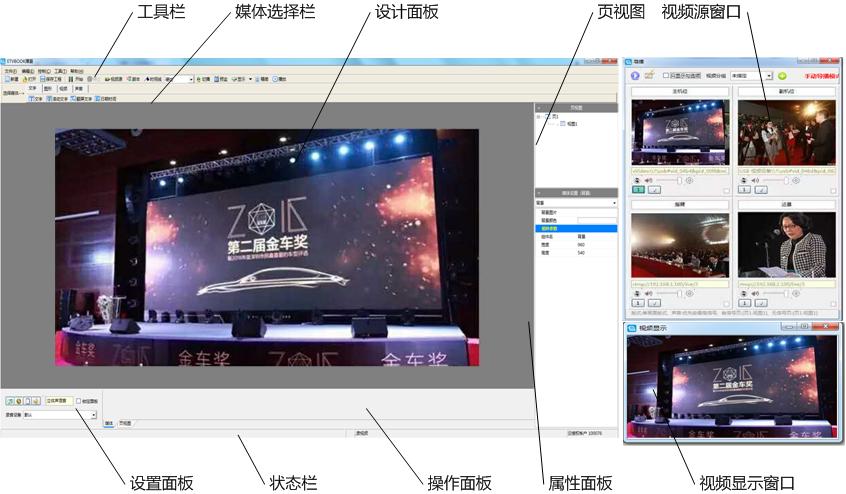Toggle the small checkbox under the audience source
This screenshot has width=846, height=494.
[x=726, y=304]
